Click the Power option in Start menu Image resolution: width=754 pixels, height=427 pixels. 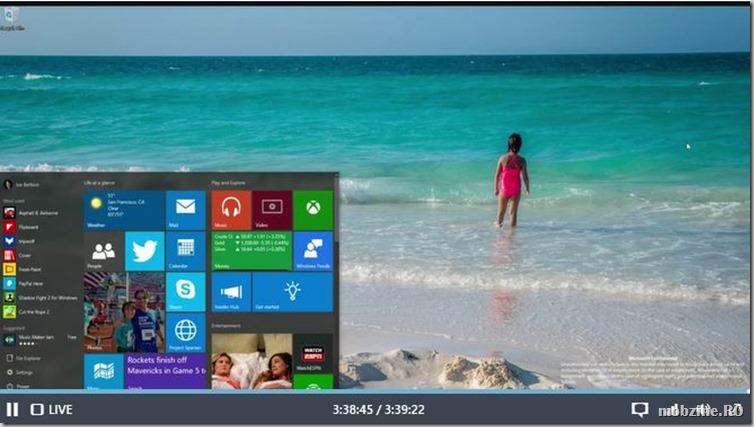[18, 386]
